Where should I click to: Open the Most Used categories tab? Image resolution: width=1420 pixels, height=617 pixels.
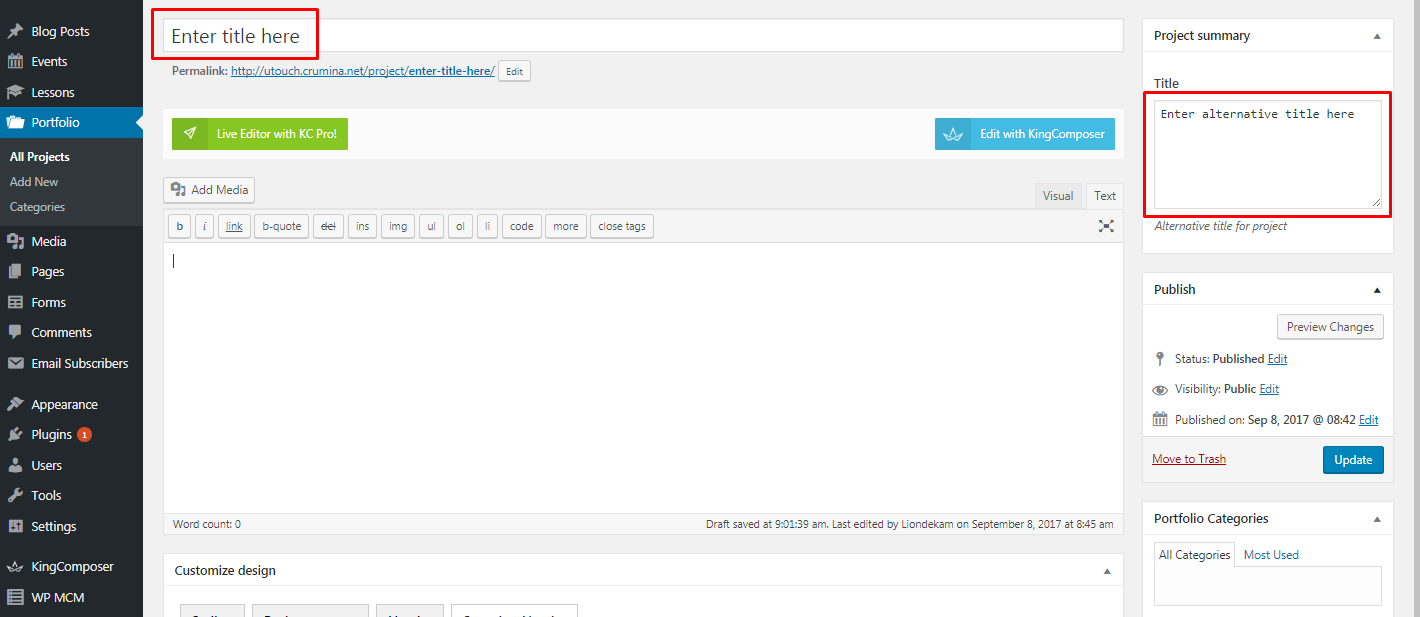pos(1270,555)
